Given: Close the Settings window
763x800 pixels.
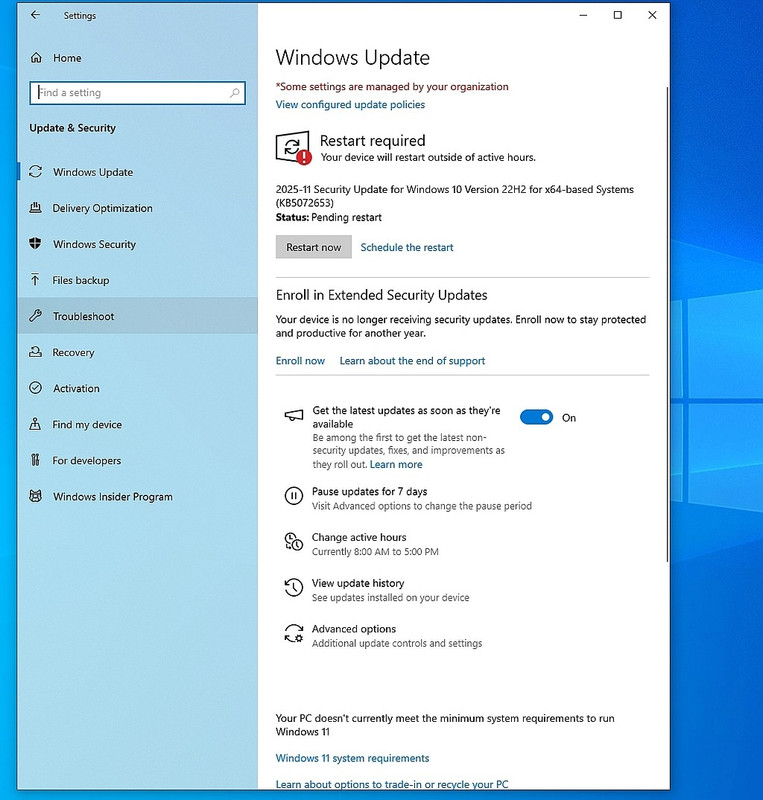Looking at the screenshot, I should [652, 15].
